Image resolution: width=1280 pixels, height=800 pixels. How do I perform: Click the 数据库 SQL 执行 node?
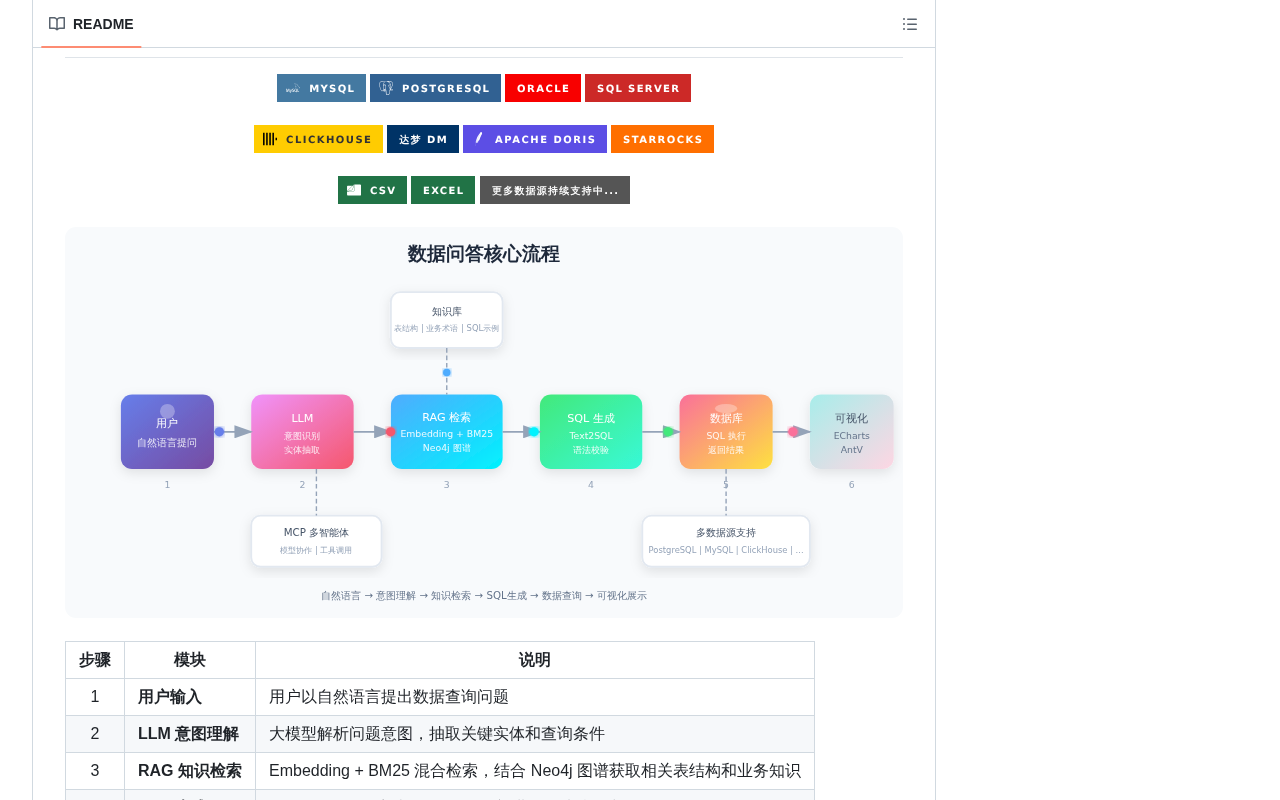[726, 432]
